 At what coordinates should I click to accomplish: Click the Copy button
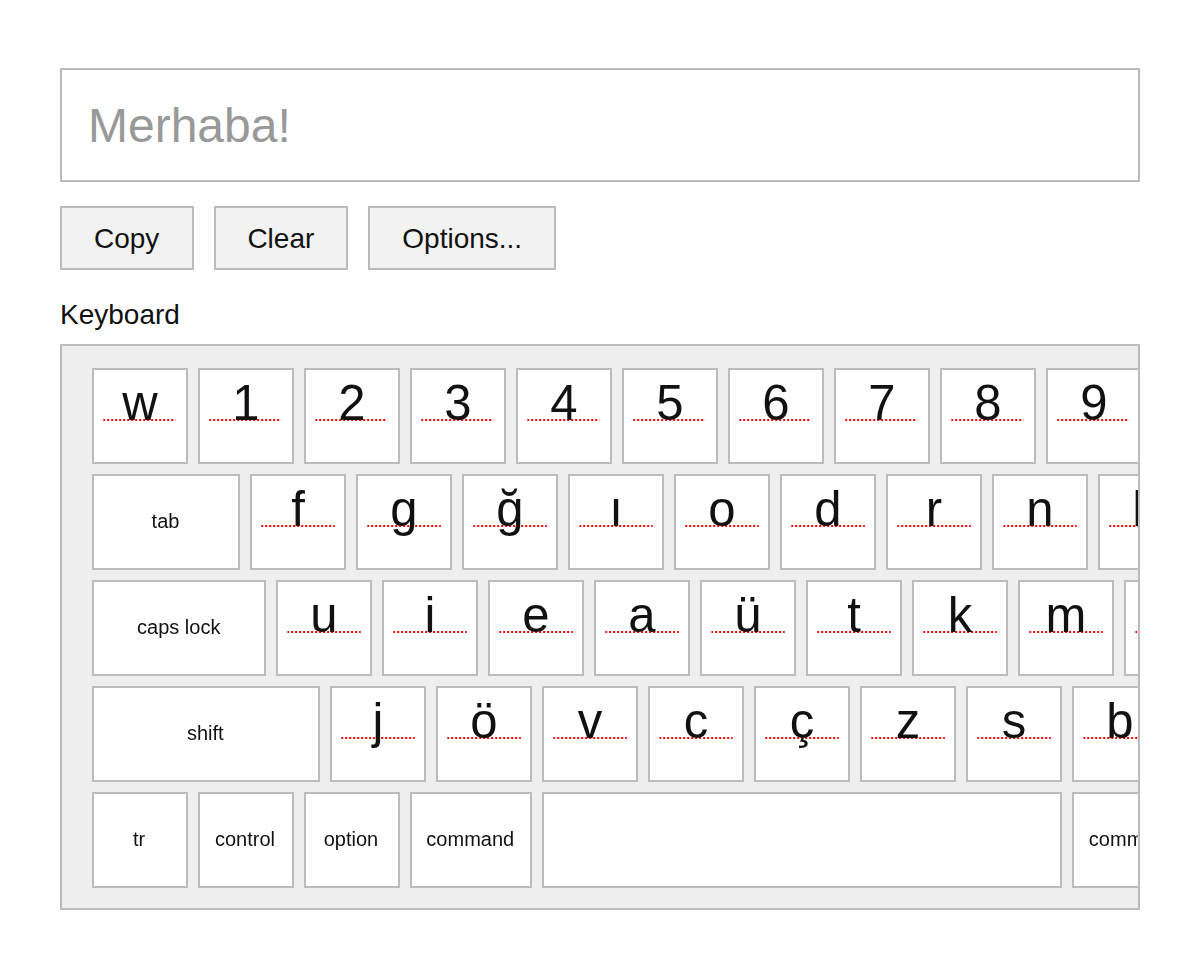point(127,238)
